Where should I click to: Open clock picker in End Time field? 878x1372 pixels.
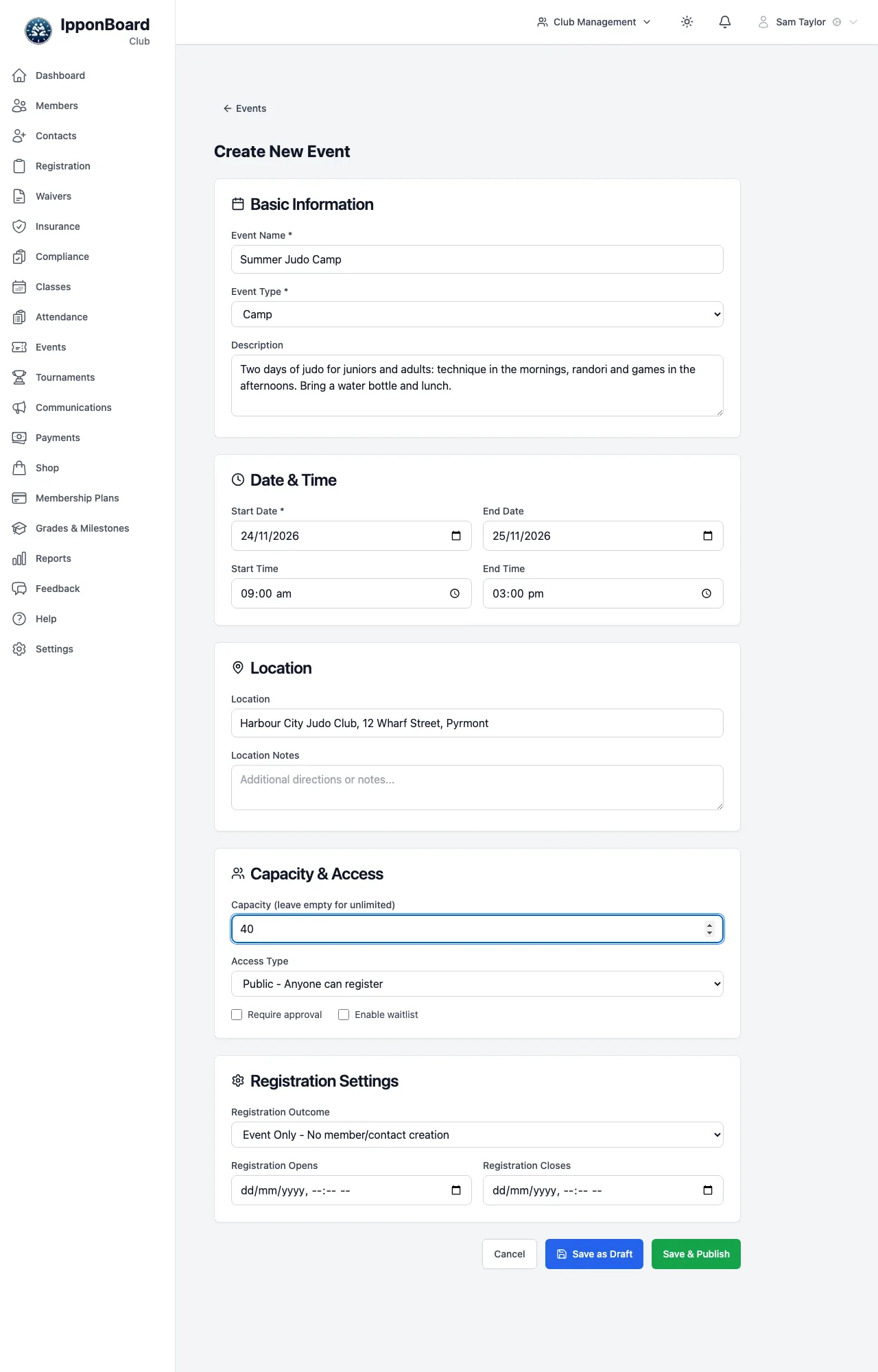click(x=707, y=593)
